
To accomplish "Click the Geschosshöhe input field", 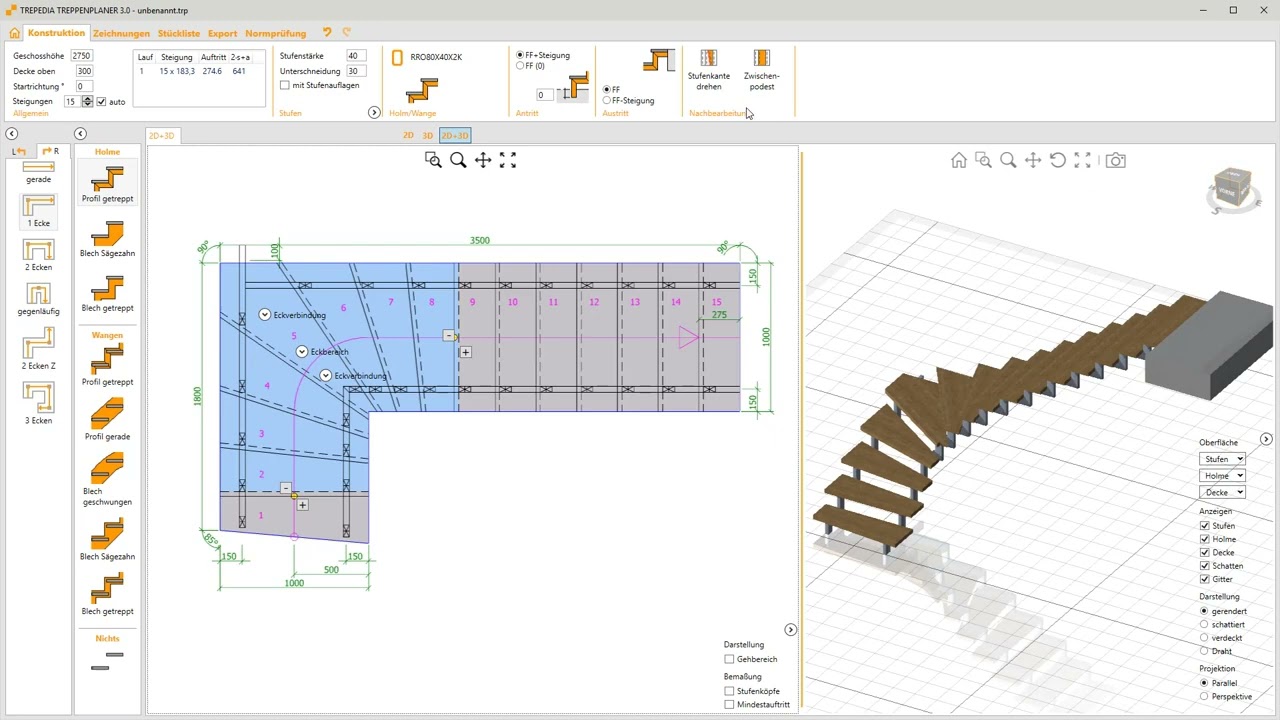I will click(x=81, y=56).
